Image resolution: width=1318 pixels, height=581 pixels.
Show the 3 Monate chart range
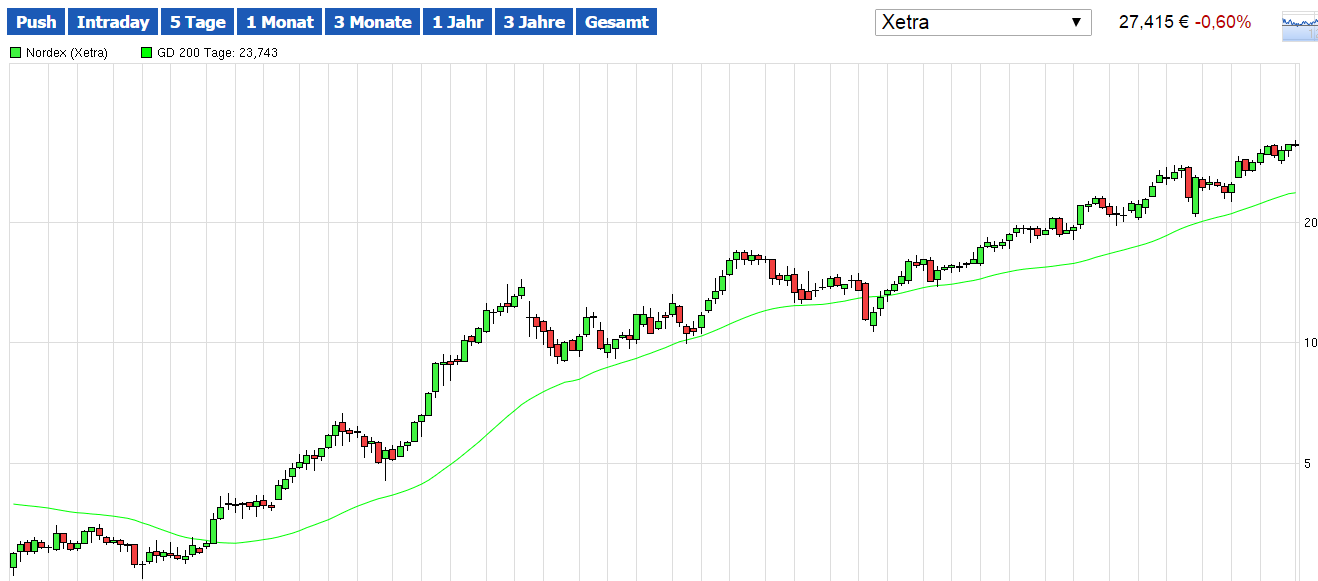(x=372, y=22)
